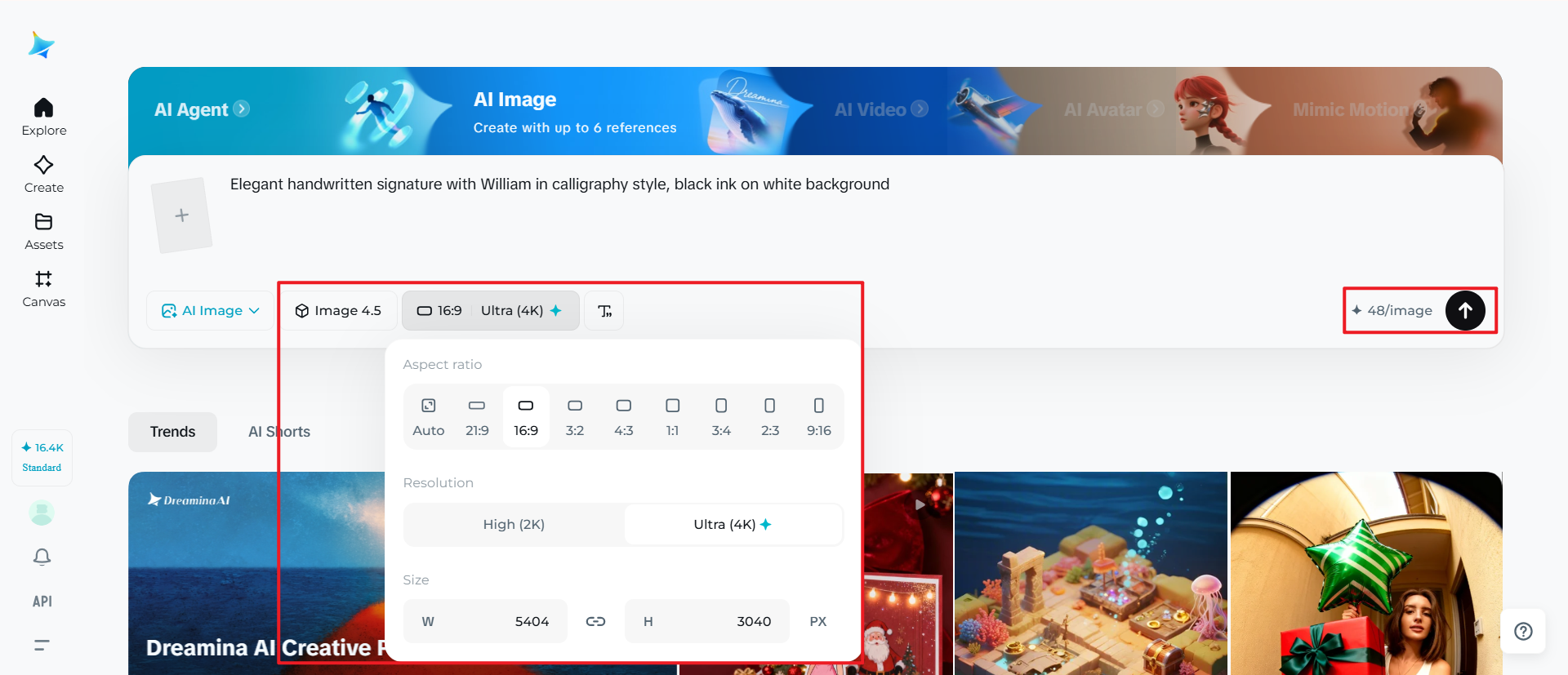Open the Canvas workspace
The height and width of the screenshot is (675, 1568).
44,289
